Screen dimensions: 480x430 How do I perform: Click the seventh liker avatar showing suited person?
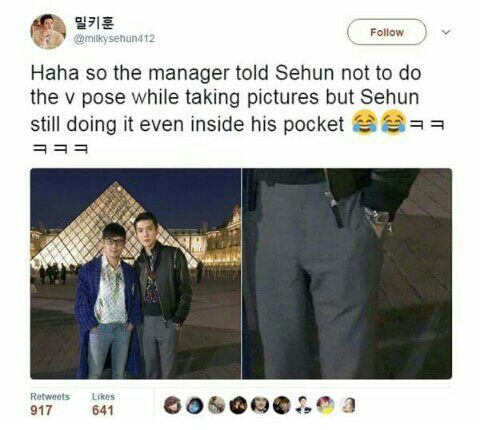coord(304,405)
